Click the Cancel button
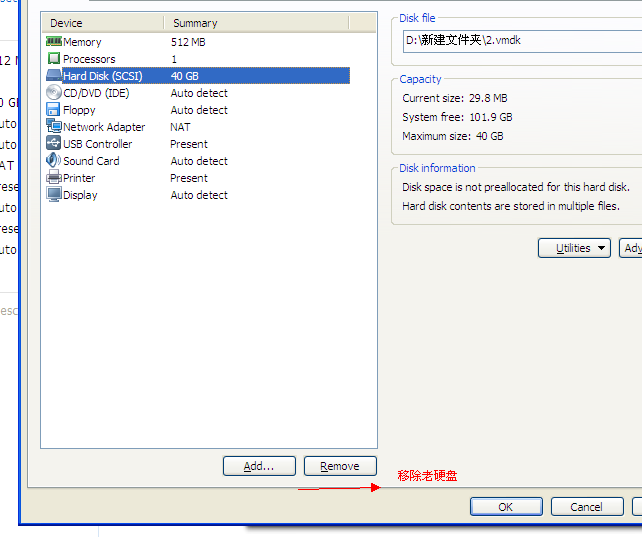This screenshot has width=642, height=537. (x=587, y=507)
